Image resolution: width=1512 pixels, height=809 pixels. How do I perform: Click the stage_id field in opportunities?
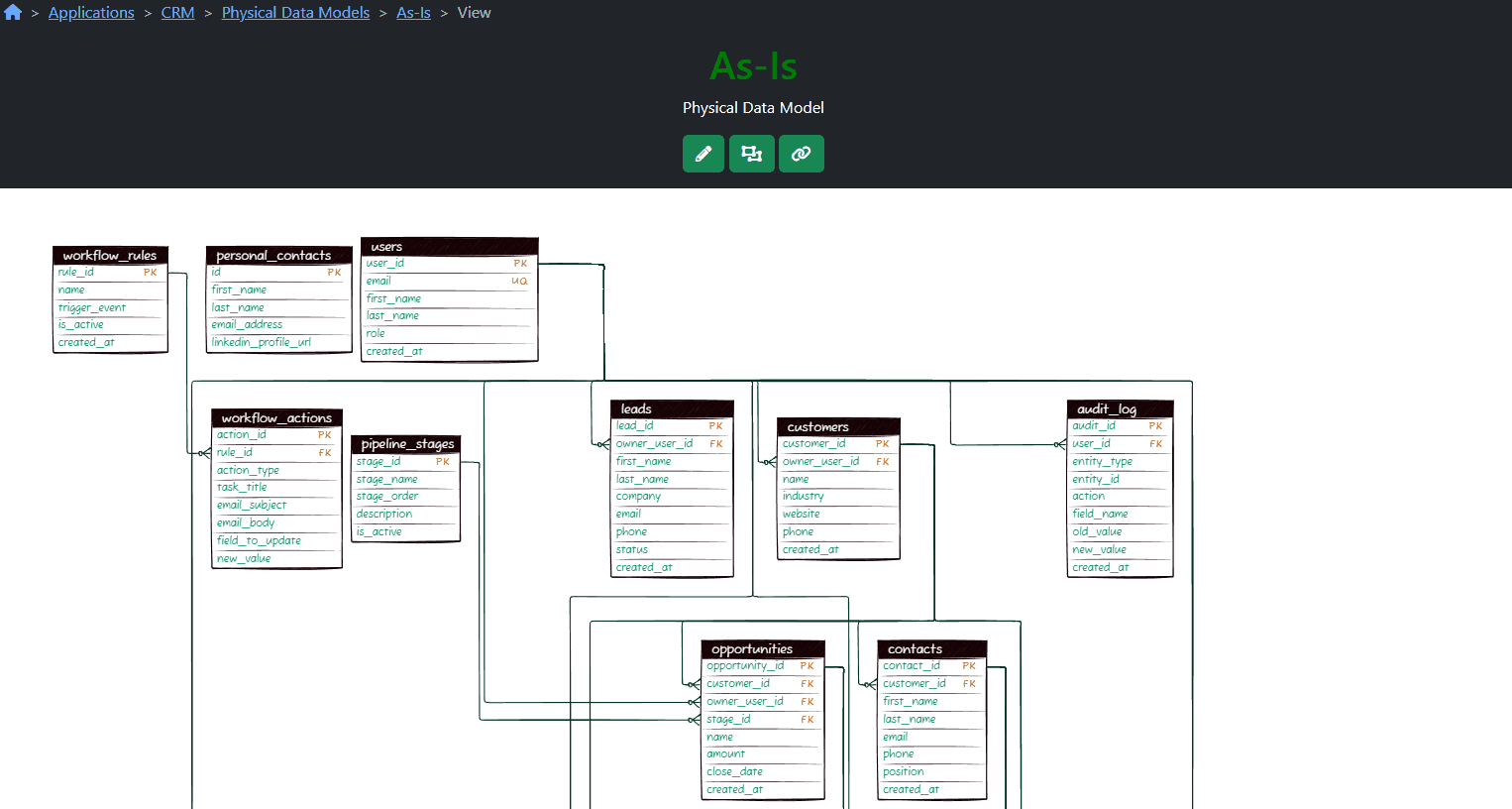pyautogui.click(x=729, y=720)
